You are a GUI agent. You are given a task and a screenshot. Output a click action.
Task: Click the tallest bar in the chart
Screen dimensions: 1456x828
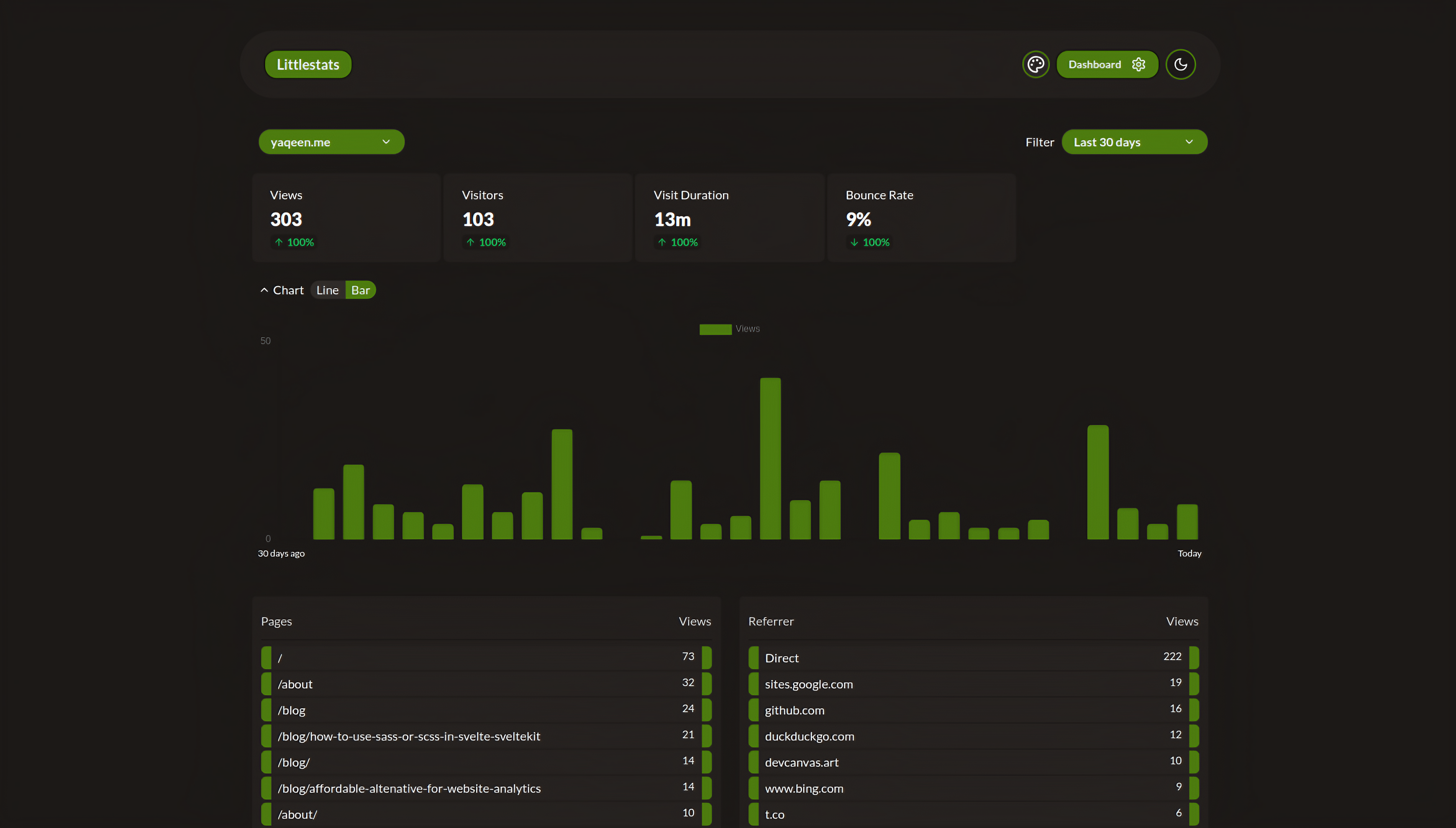click(770, 458)
